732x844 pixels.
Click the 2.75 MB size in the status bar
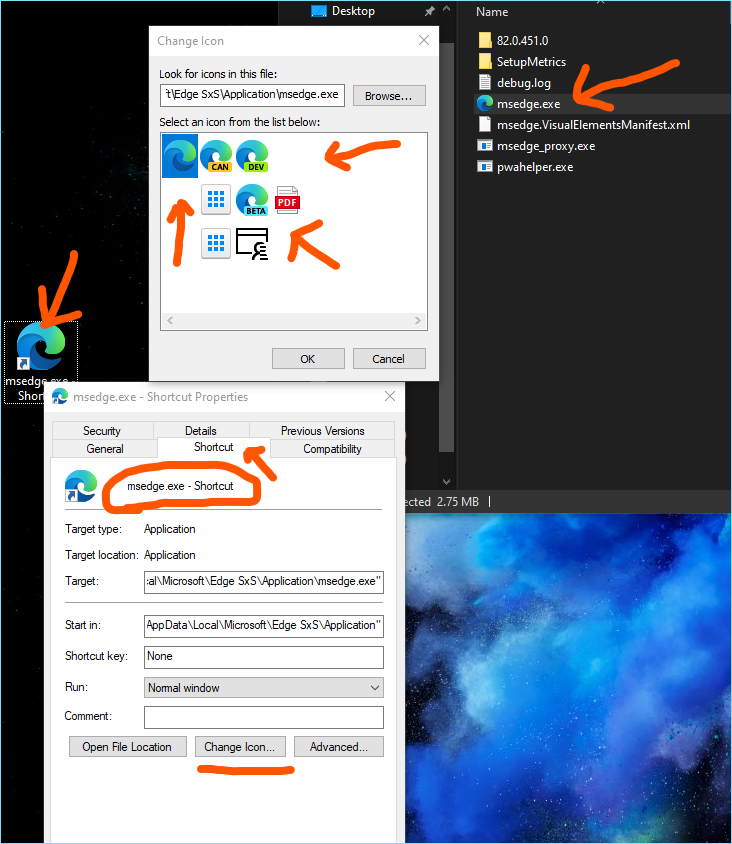pos(458,502)
